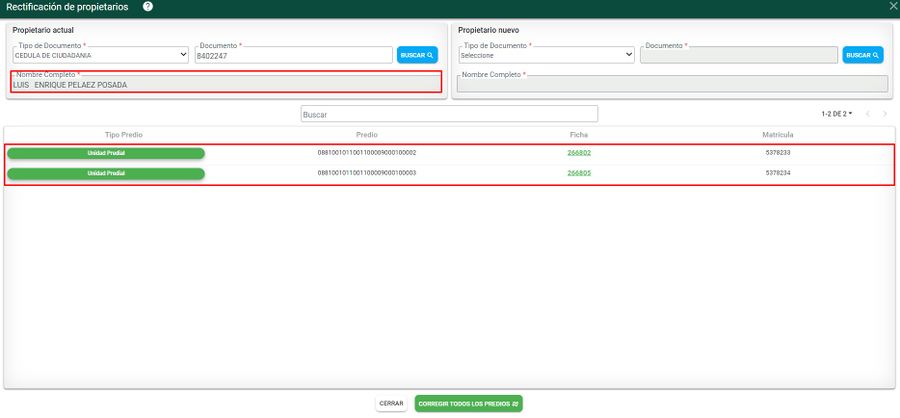Go to next page of results
Screen dimensions: 900x418
pos(885,114)
